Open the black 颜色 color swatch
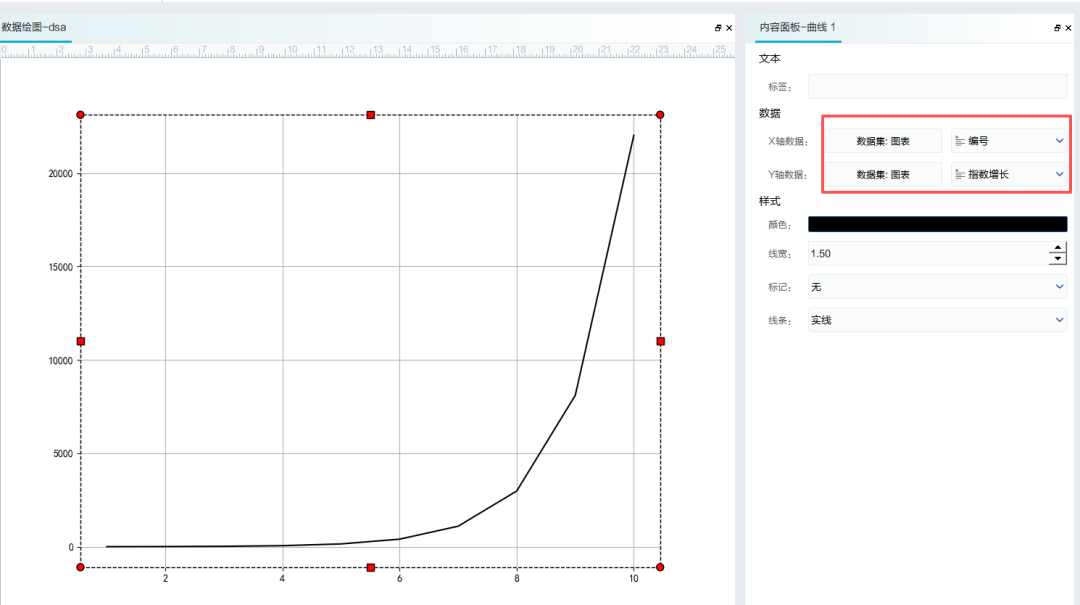 pos(937,224)
